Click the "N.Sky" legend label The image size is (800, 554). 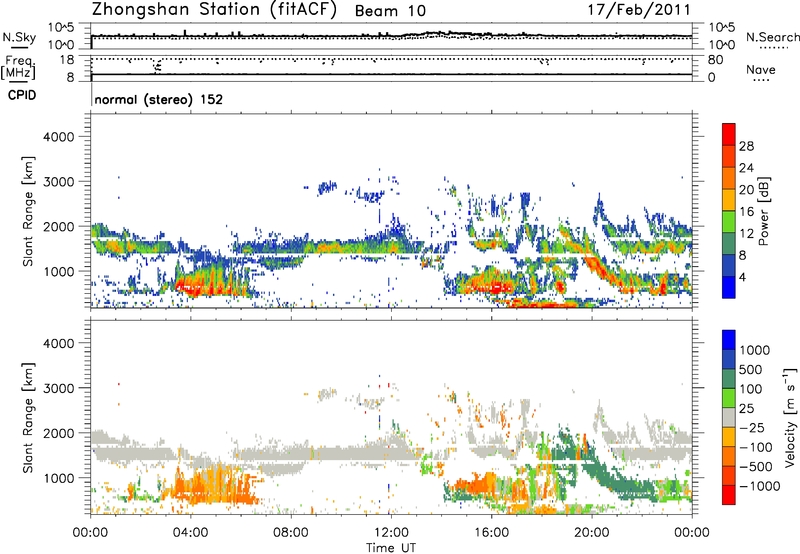(19, 37)
